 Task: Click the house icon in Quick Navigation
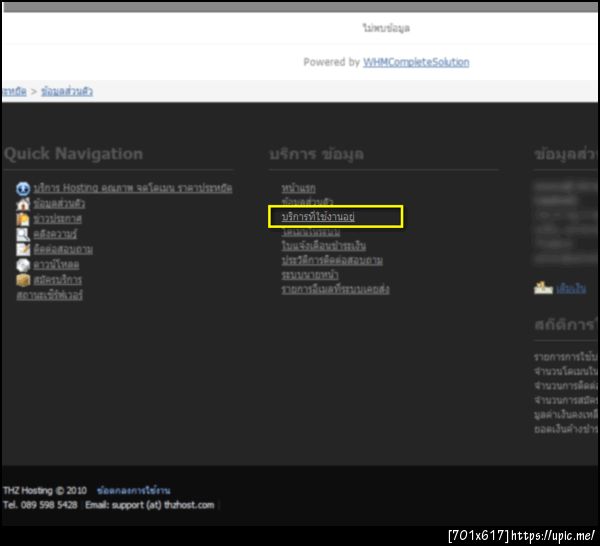click(x=23, y=204)
